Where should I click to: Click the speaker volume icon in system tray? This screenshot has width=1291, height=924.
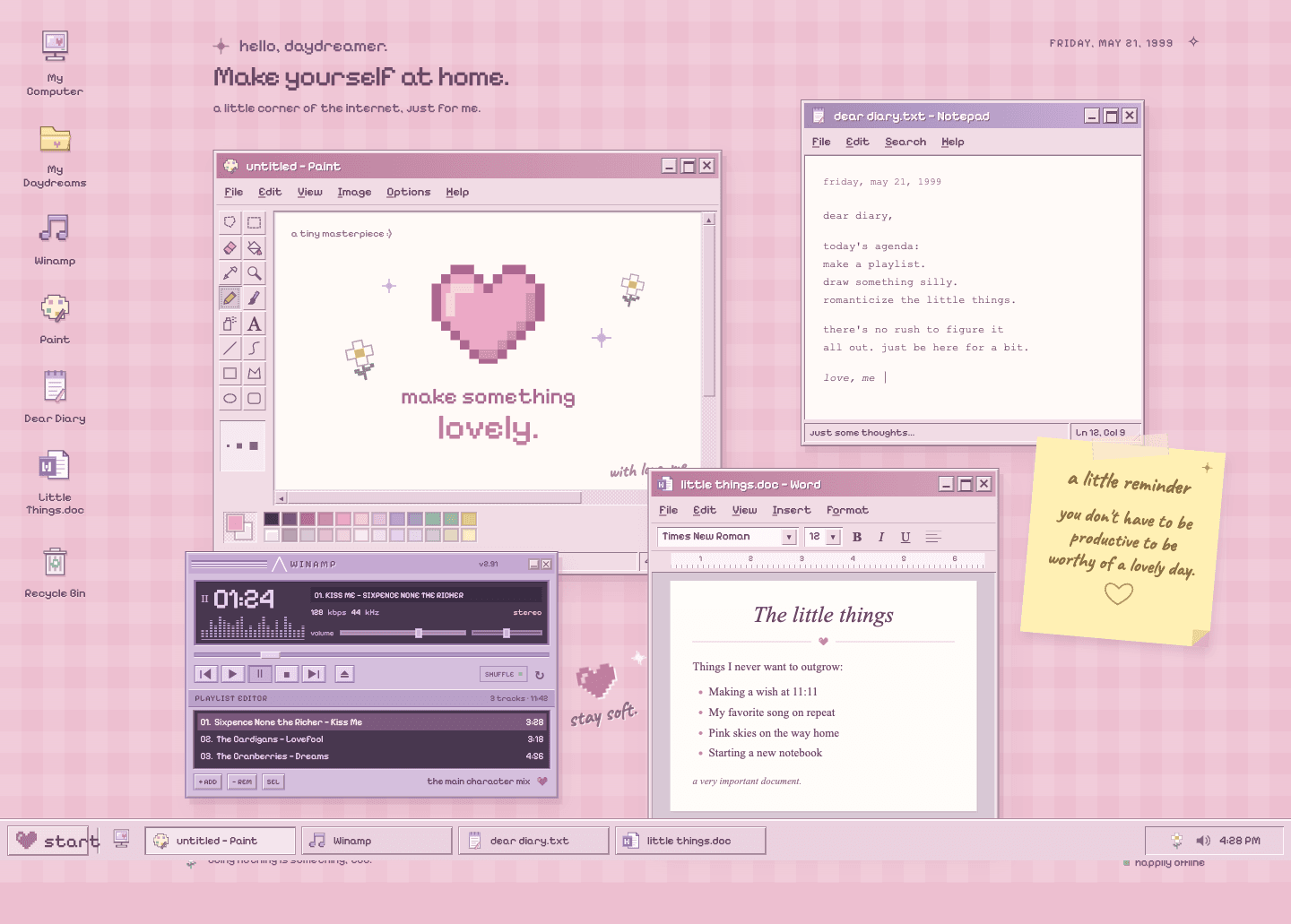pyautogui.click(x=1203, y=841)
